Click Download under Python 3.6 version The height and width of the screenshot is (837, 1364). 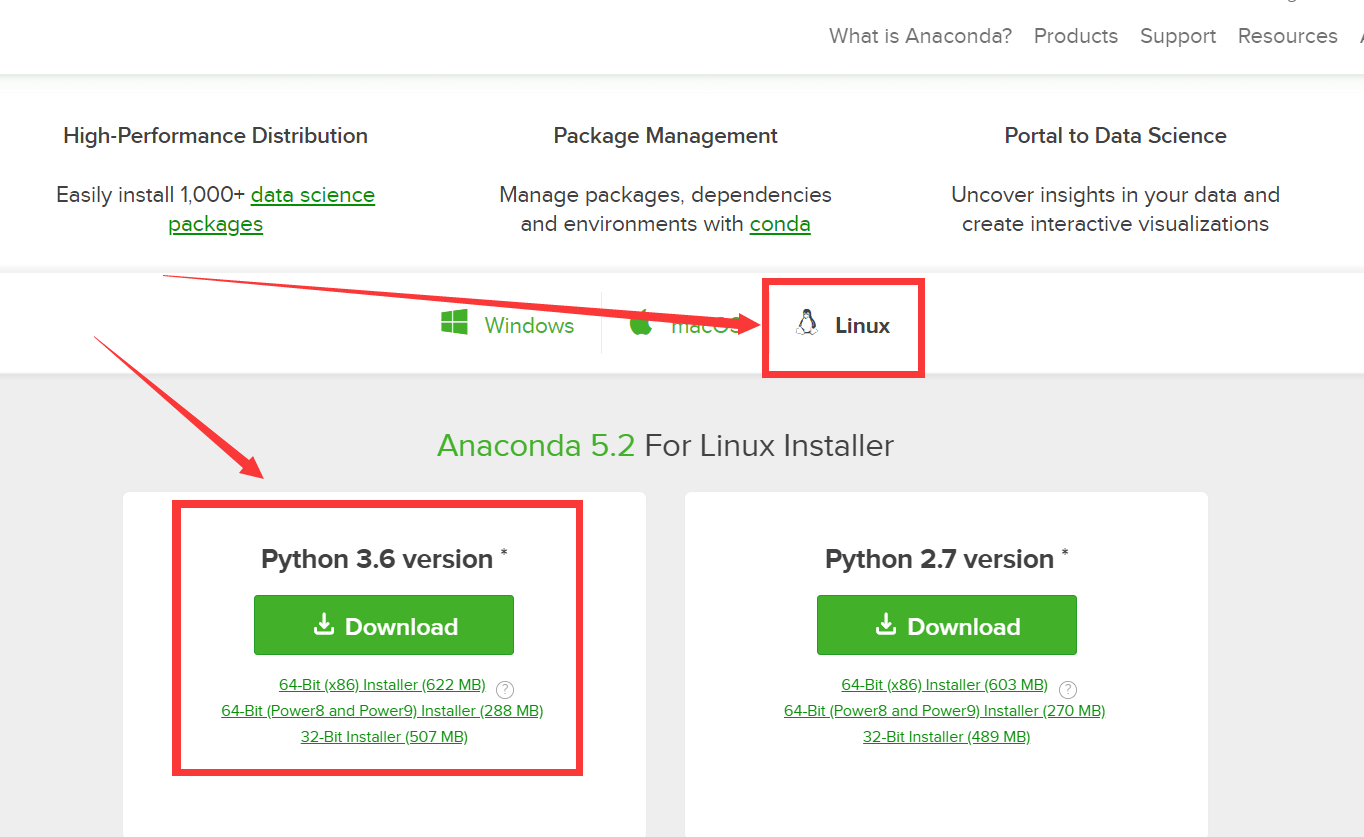click(x=383, y=624)
